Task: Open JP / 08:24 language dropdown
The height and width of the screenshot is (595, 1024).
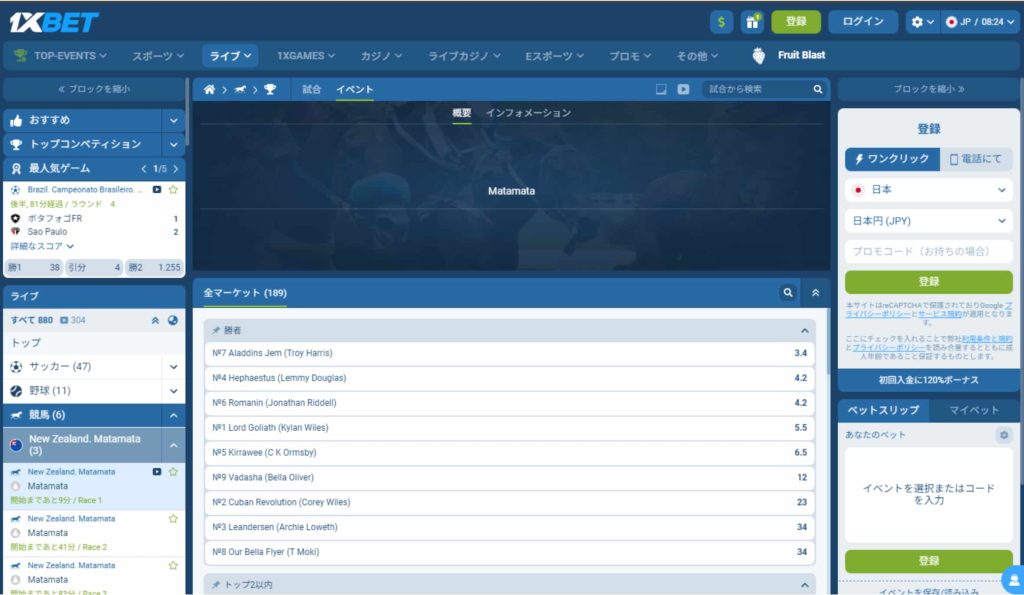Action: 980,22
